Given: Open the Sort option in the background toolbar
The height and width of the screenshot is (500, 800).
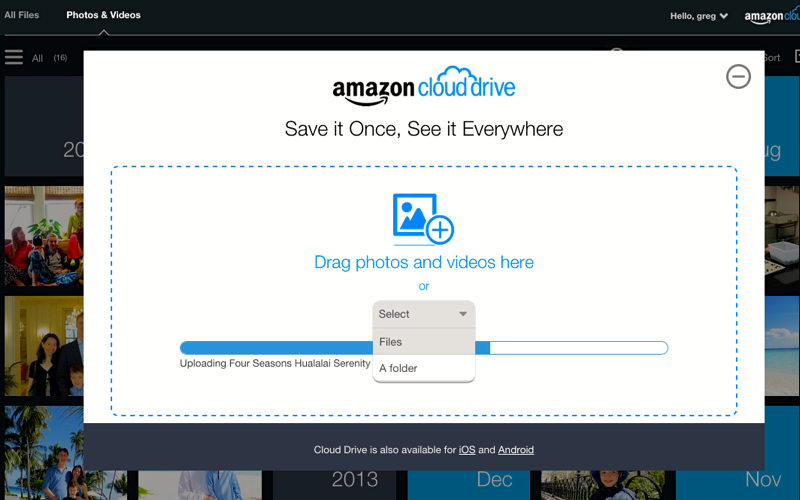Looking at the screenshot, I should pos(772,58).
